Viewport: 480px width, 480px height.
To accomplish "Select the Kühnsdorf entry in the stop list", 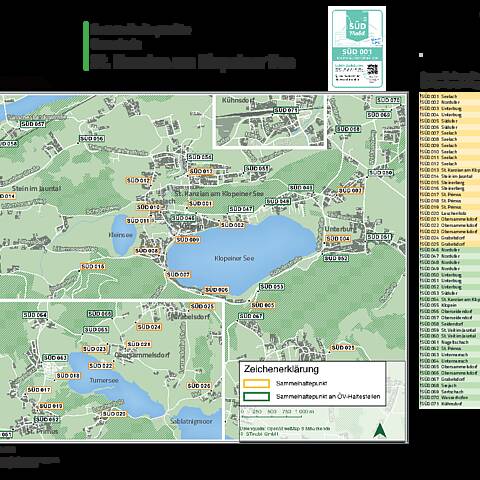I will click(450, 404).
